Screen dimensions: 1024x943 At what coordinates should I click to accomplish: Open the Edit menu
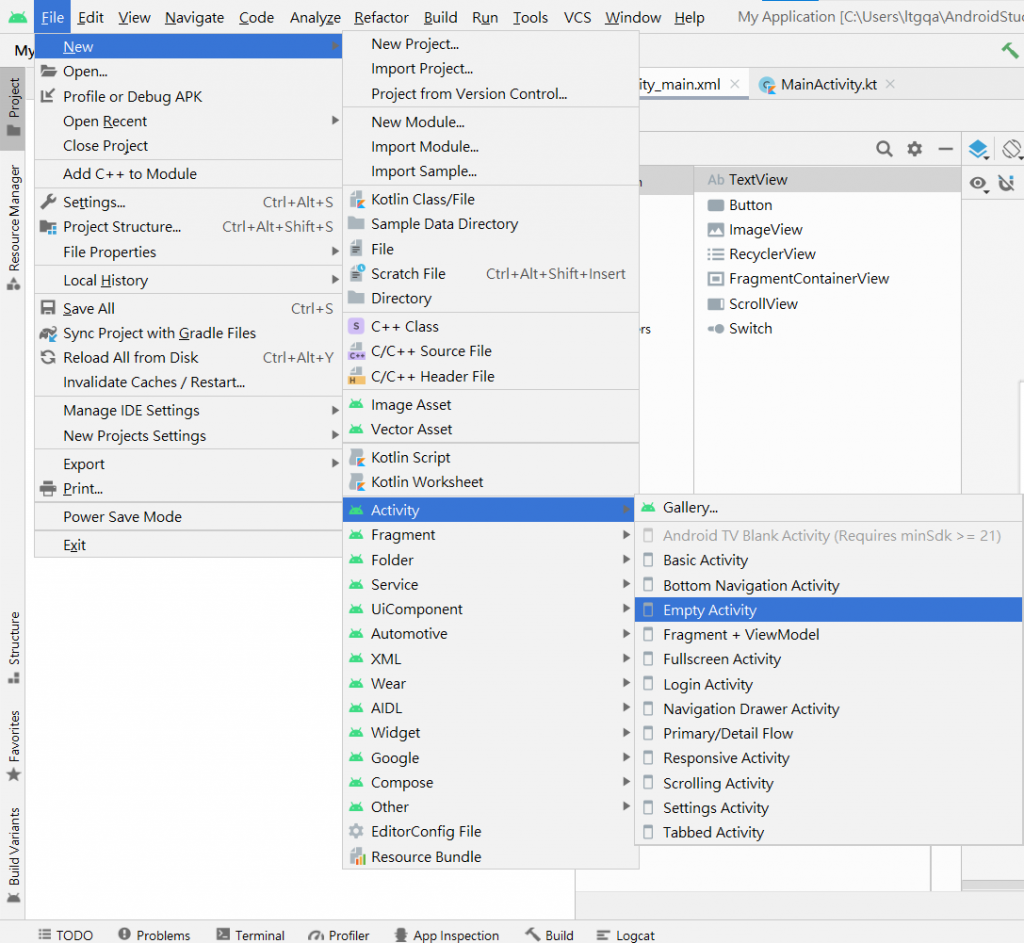pos(90,18)
